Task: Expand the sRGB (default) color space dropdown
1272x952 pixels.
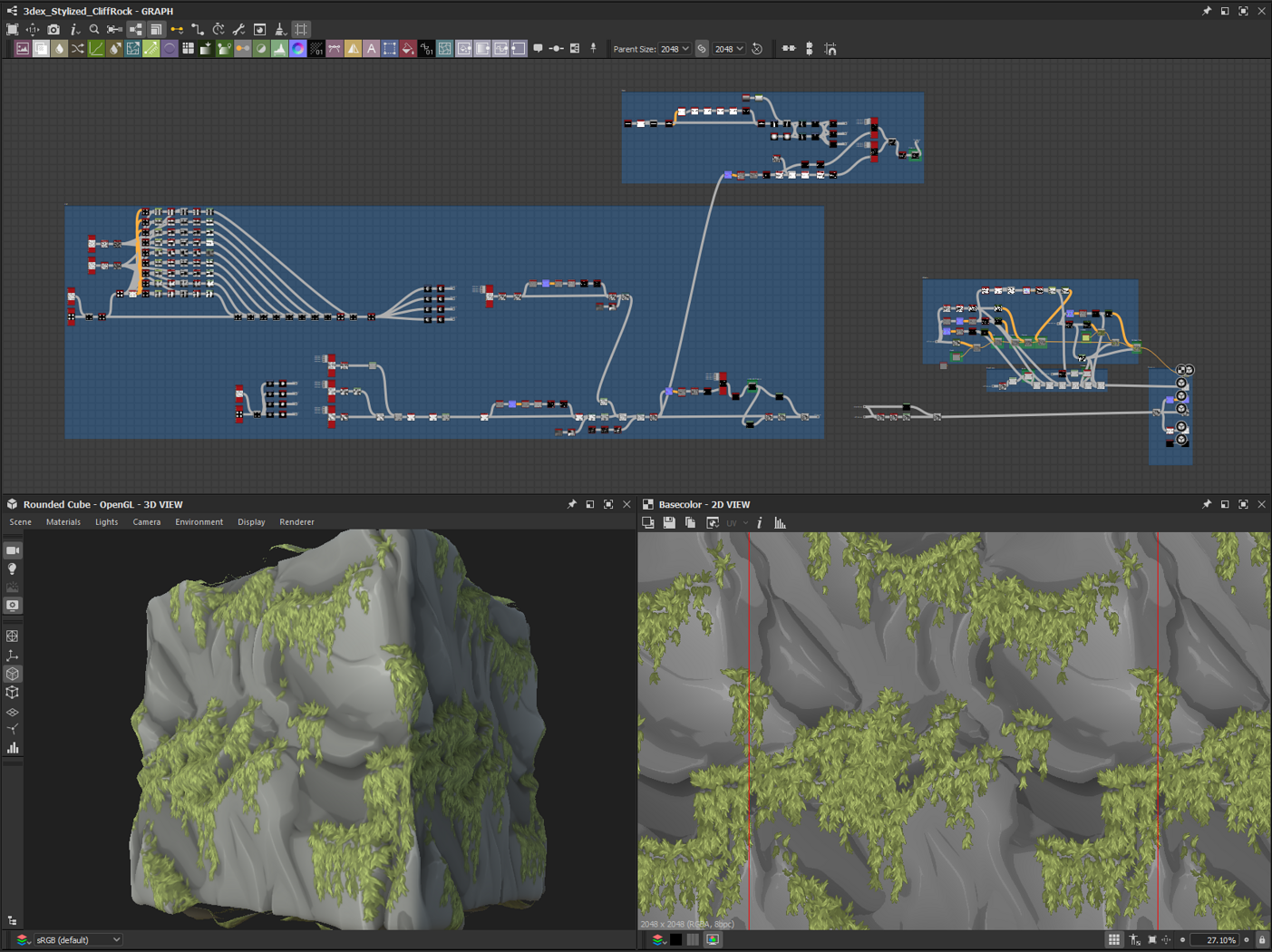Action: click(x=78, y=940)
